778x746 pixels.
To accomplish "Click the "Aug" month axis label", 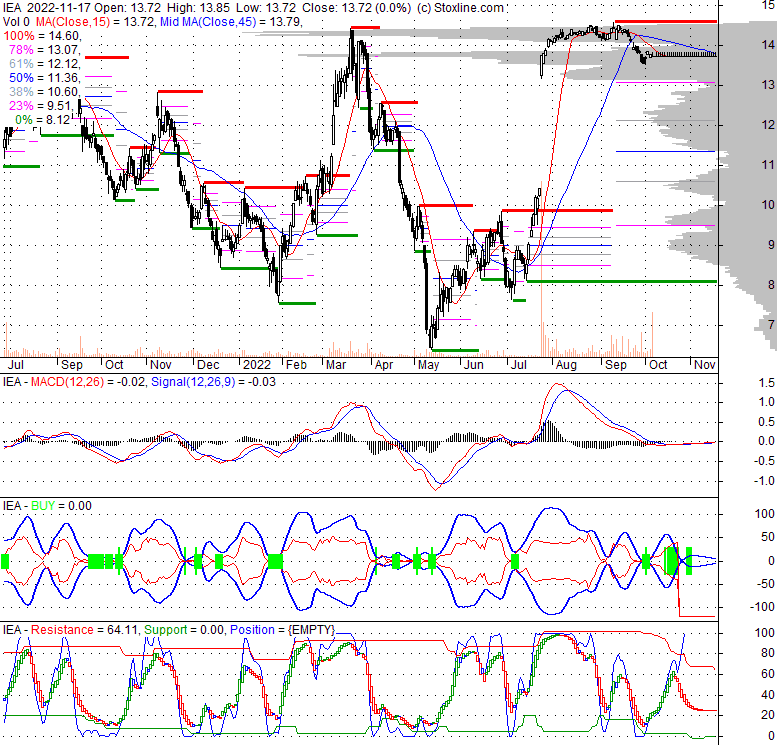I will point(566,365).
